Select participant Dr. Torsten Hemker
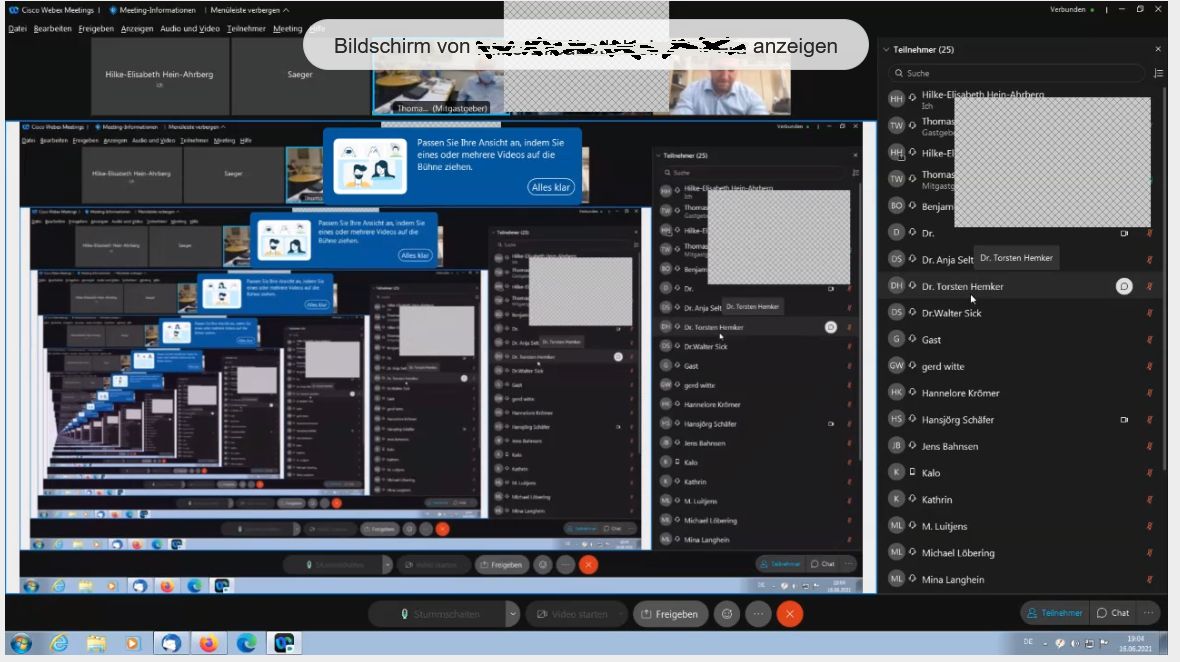This screenshot has width=1180, height=662. (x=1020, y=287)
